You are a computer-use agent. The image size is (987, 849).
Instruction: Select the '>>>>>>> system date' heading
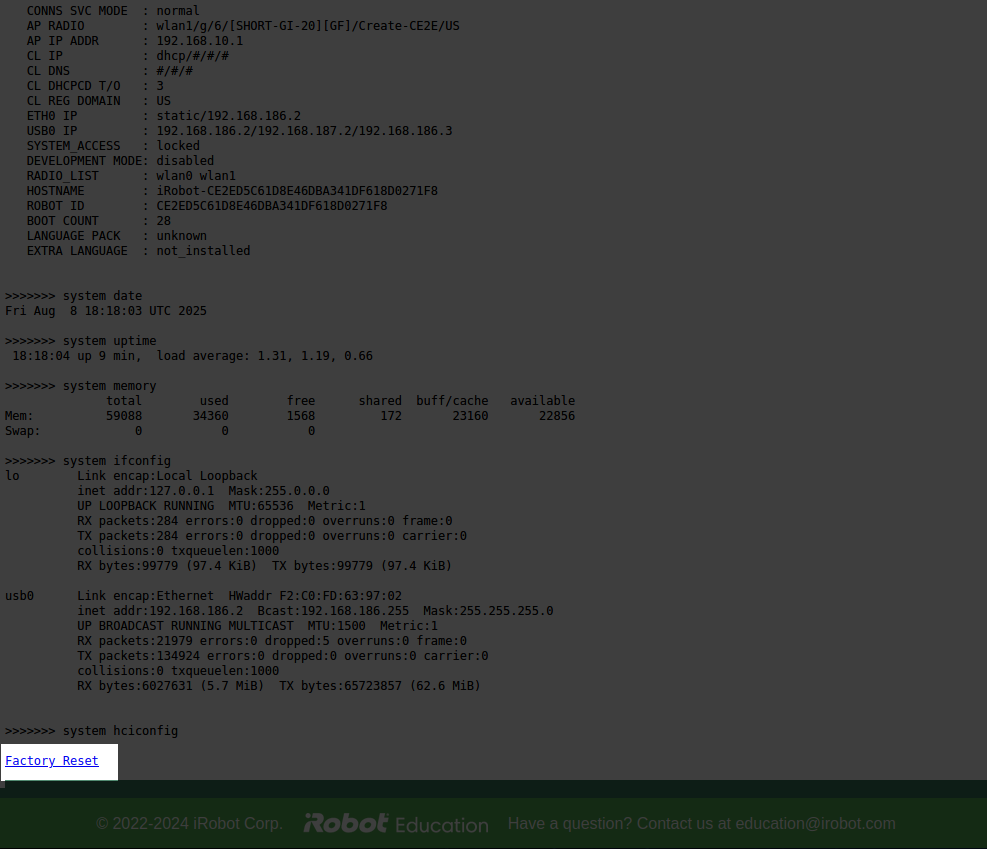(74, 296)
